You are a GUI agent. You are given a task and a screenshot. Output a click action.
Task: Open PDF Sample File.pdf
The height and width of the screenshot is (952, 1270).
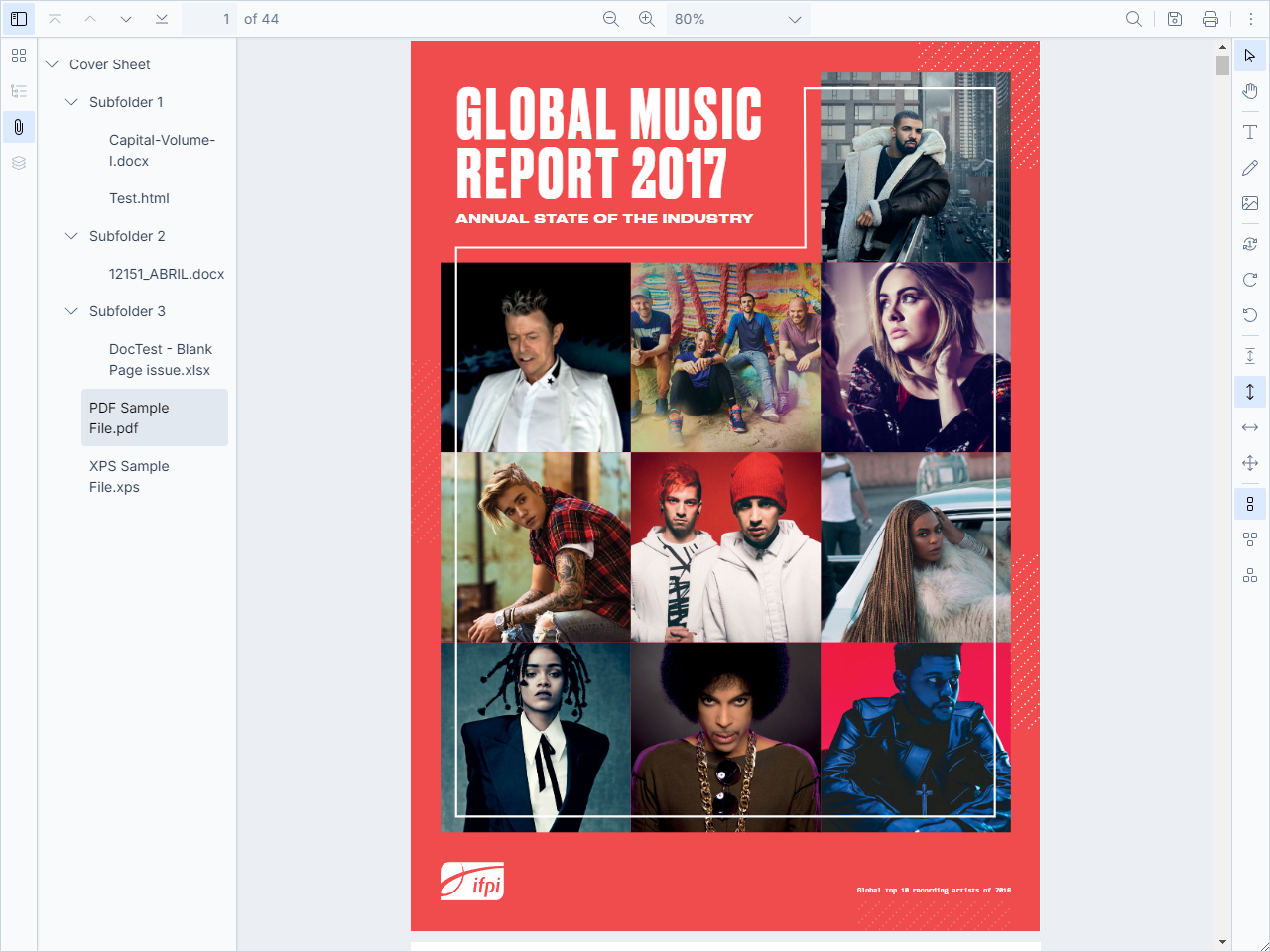(155, 417)
